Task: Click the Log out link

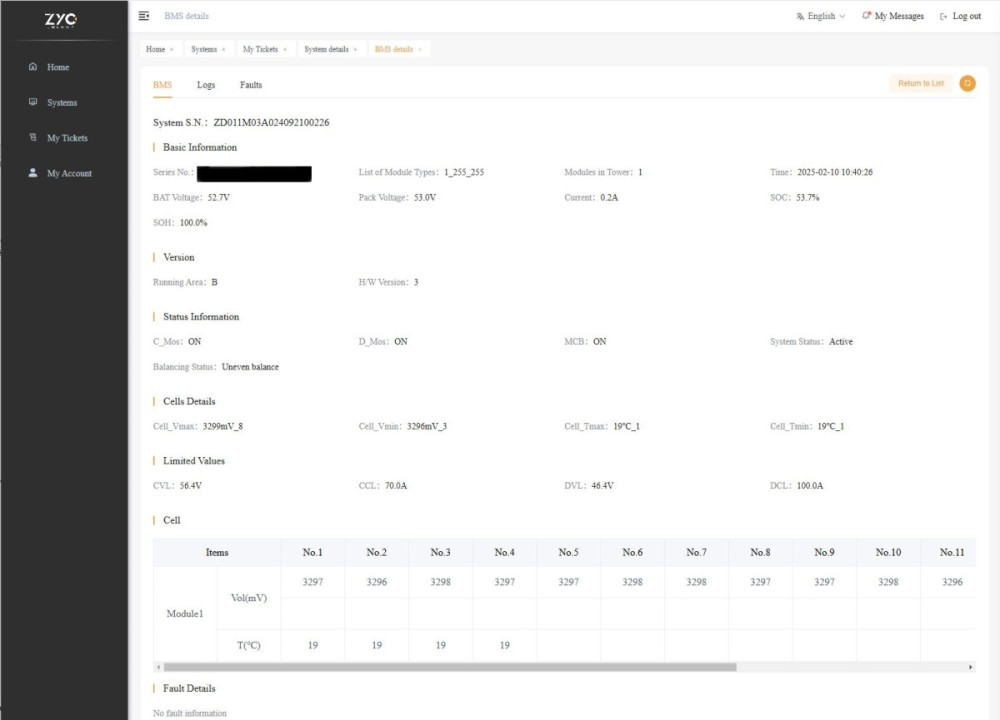Action: [x=960, y=16]
